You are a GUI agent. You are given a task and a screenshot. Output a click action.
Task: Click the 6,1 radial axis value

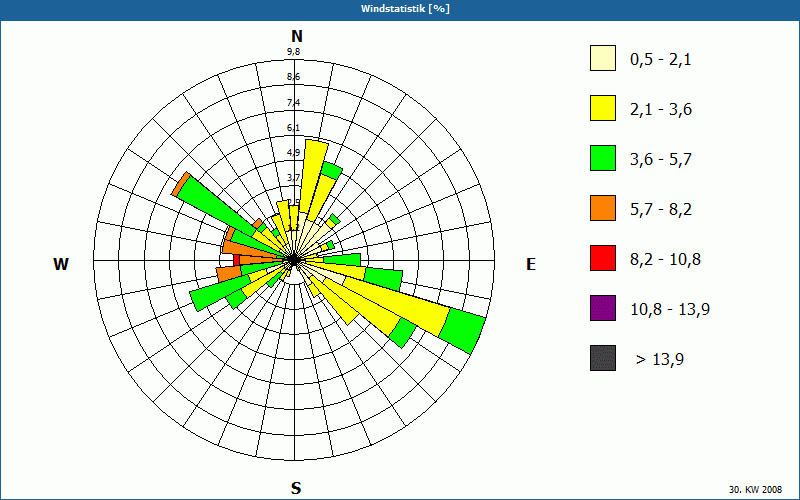point(293,128)
